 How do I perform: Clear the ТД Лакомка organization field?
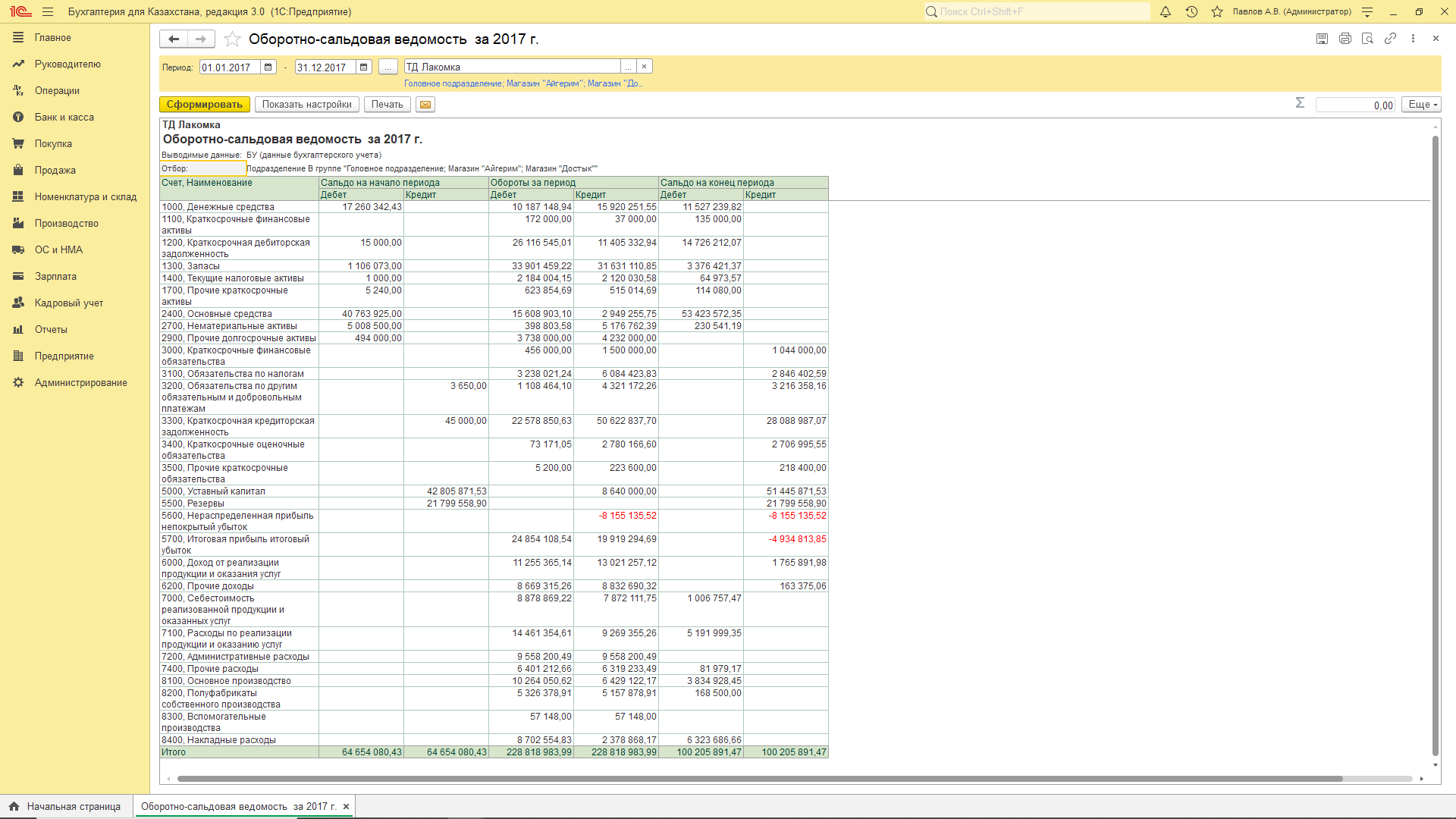[x=644, y=67]
